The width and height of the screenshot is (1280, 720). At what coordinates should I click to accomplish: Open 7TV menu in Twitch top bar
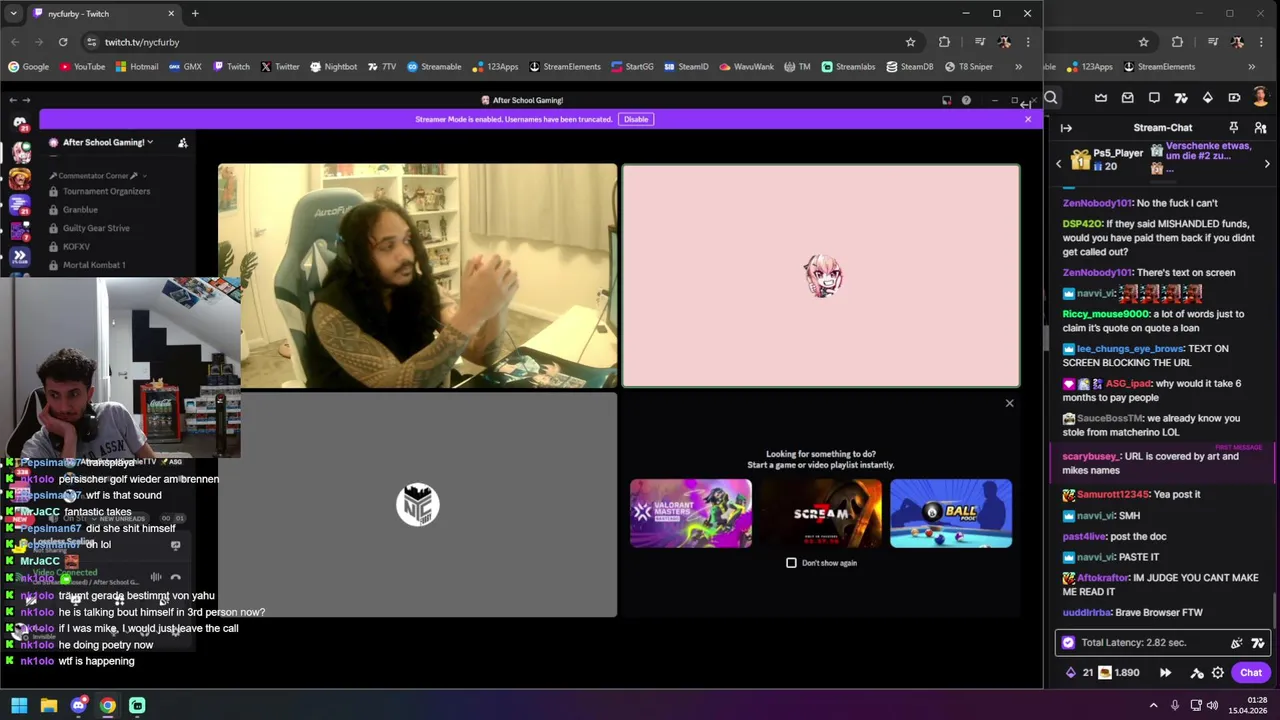[x=1181, y=98]
